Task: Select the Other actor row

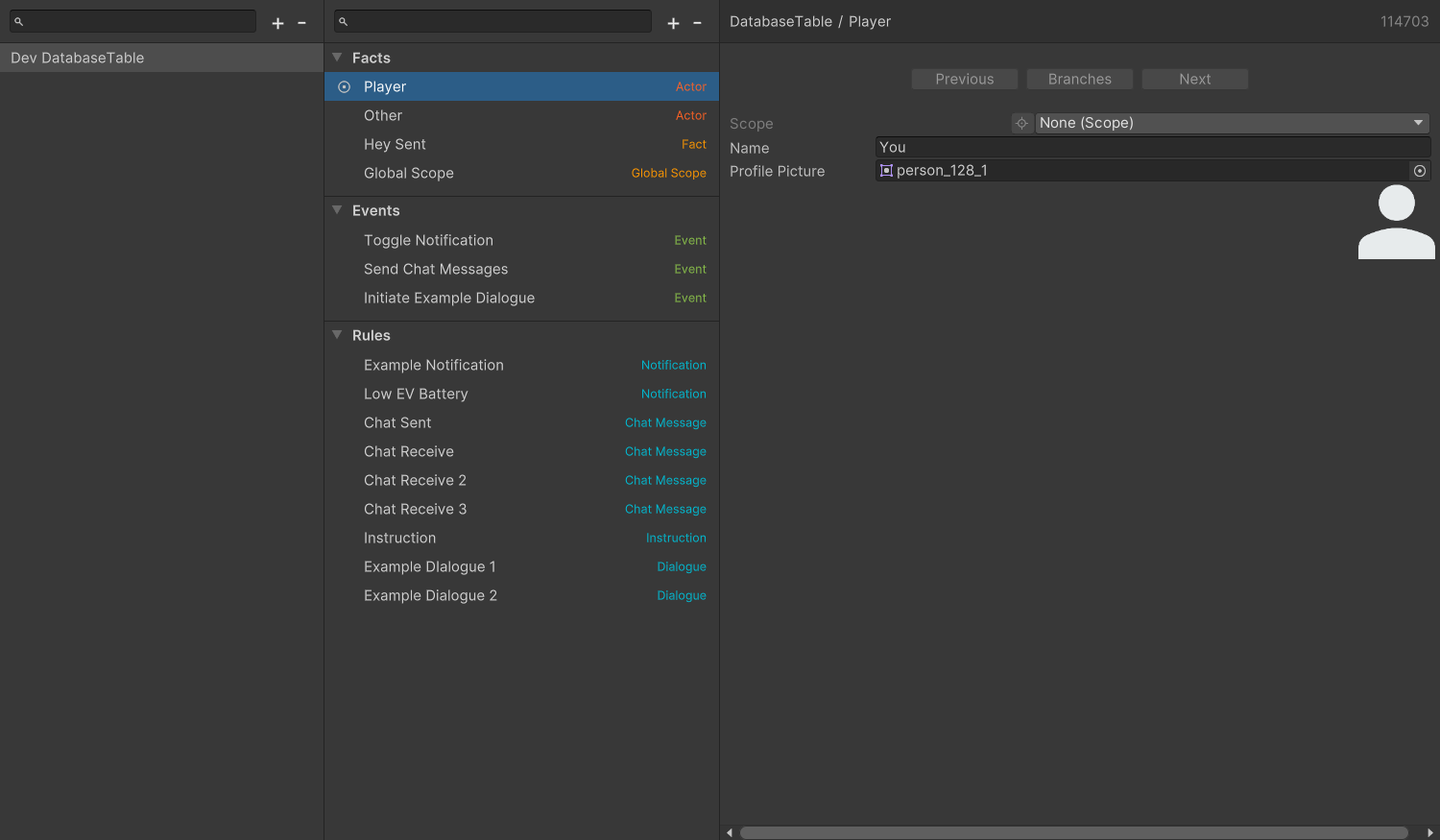Action: click(x=521, y=115)
